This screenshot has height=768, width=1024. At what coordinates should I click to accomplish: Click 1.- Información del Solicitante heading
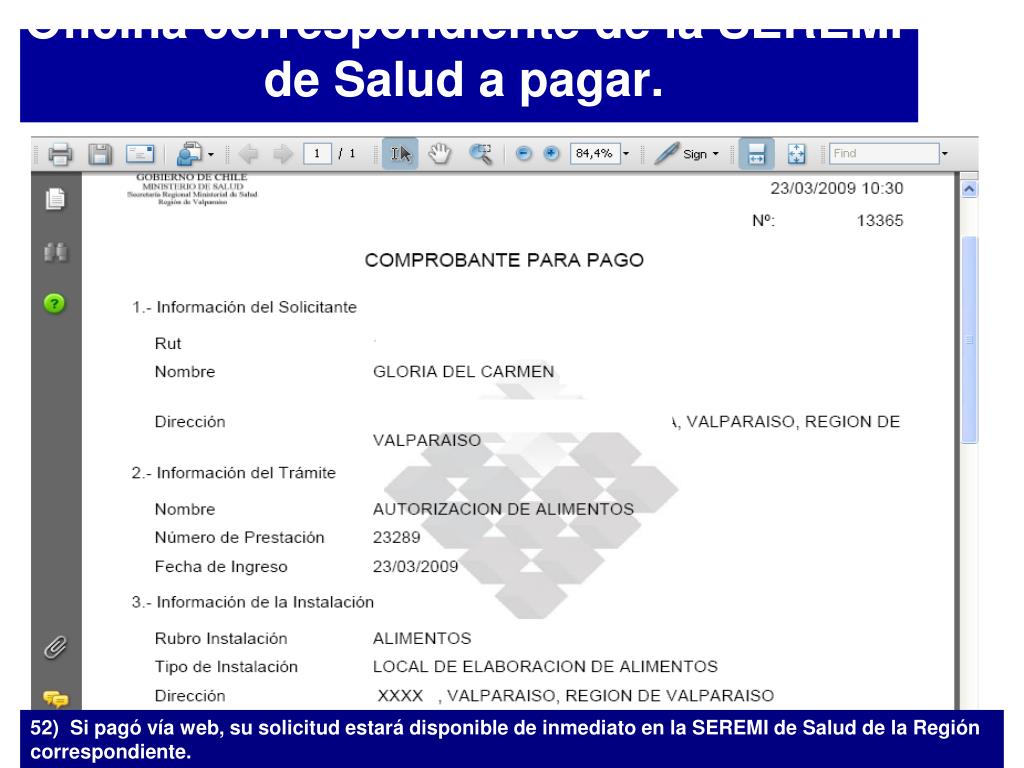(244, 308)
